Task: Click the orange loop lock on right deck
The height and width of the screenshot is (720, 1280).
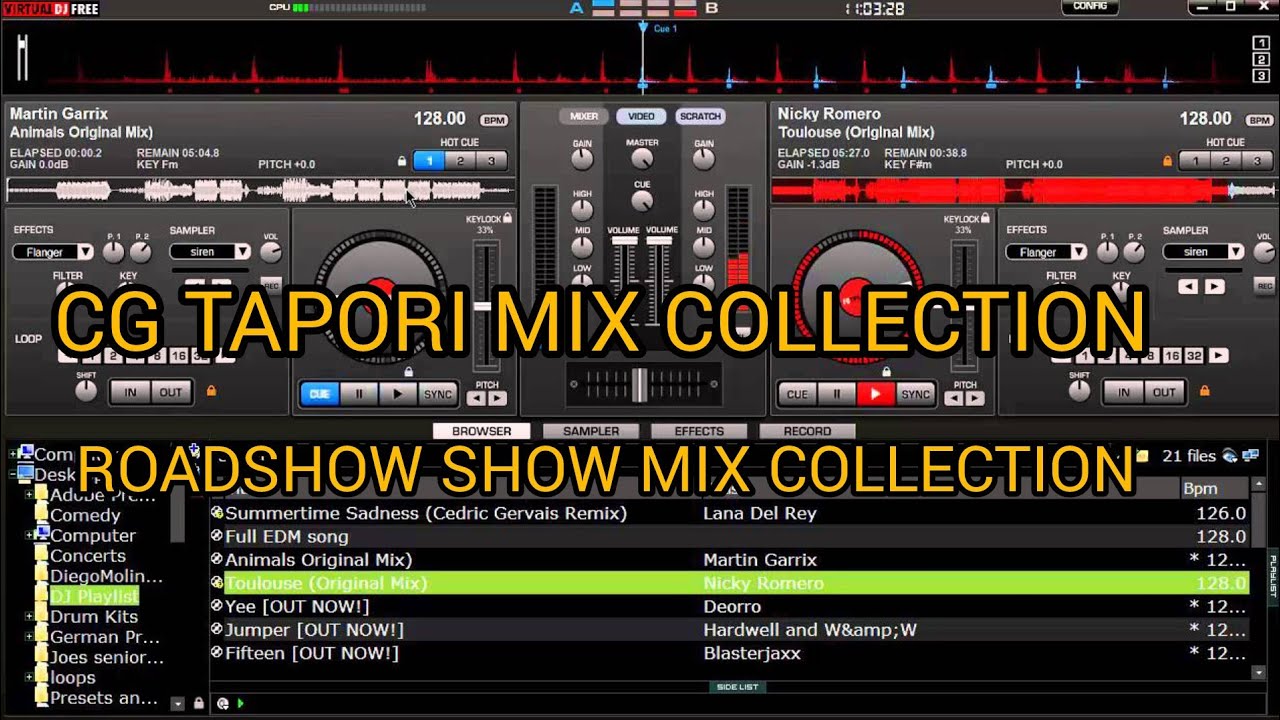Action: point(1205,391)
